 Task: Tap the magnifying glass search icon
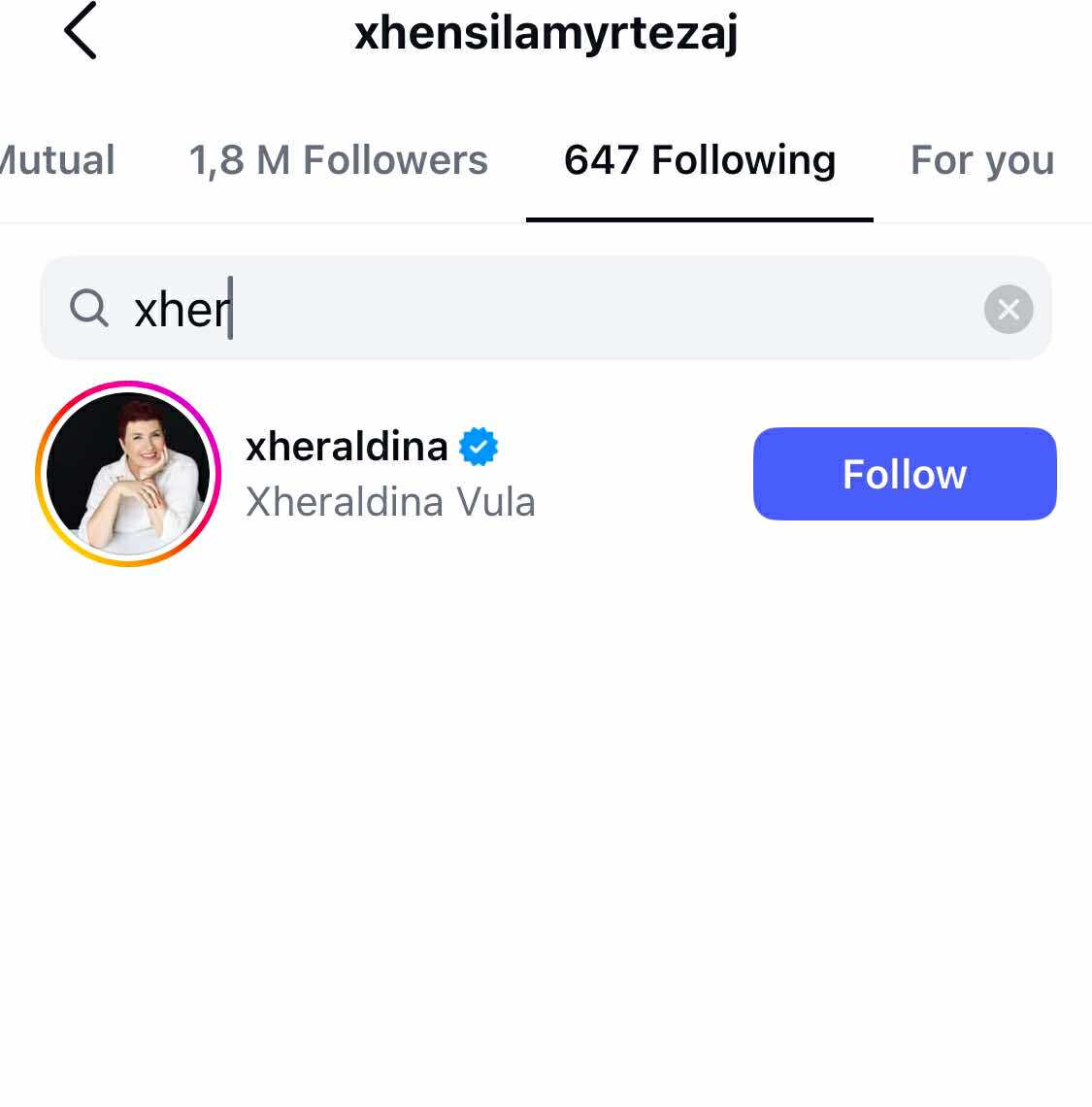coord(89,309)
